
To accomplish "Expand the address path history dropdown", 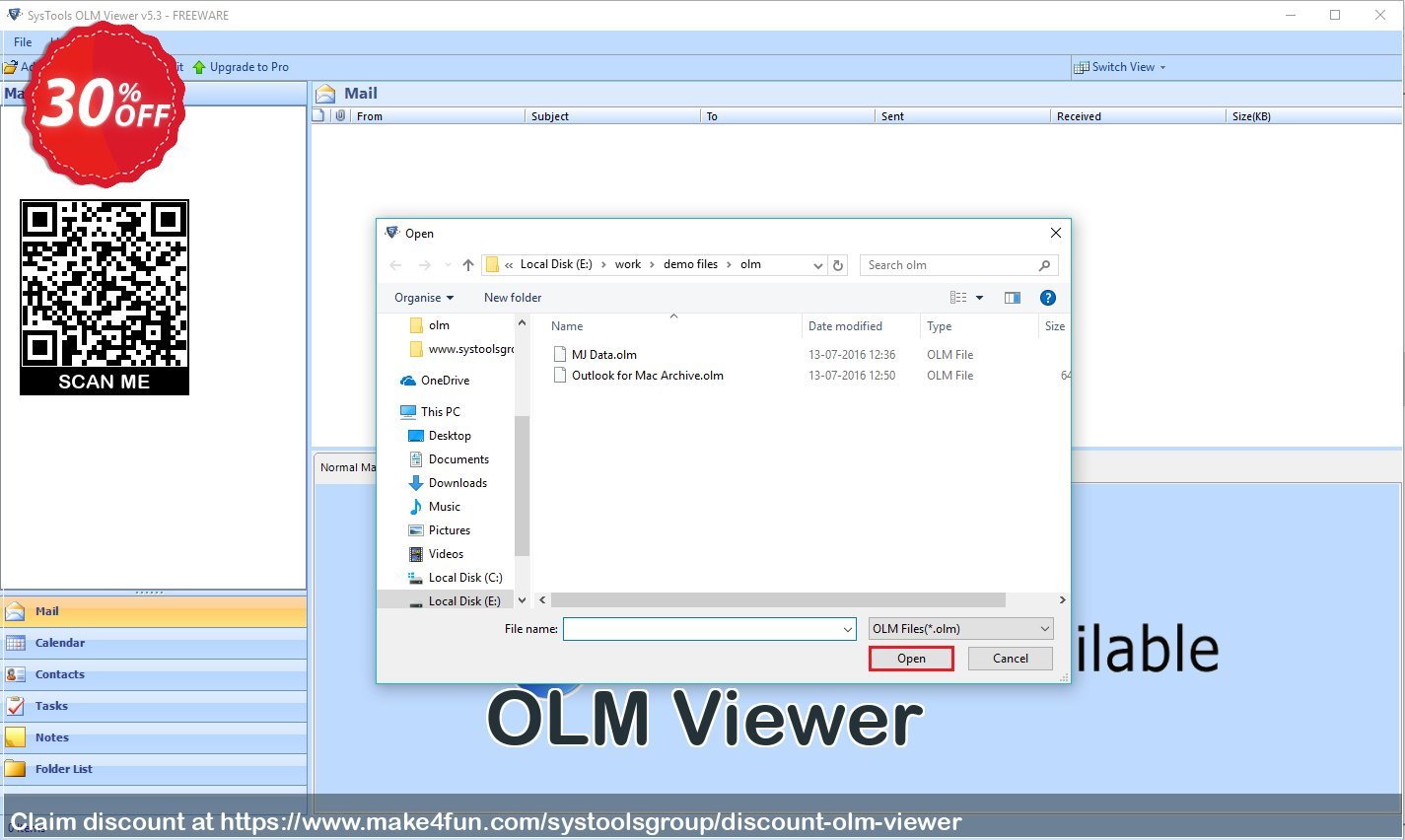I will click(x=817, y=265).
